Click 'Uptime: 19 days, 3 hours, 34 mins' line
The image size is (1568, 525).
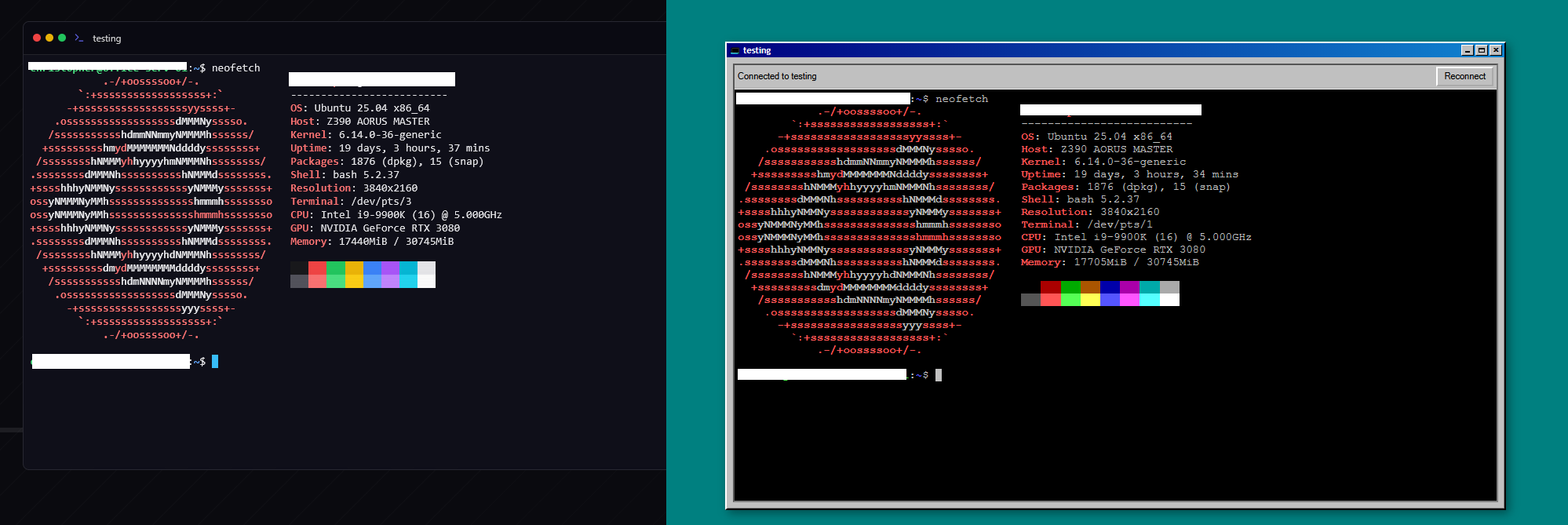[1129, 174]
